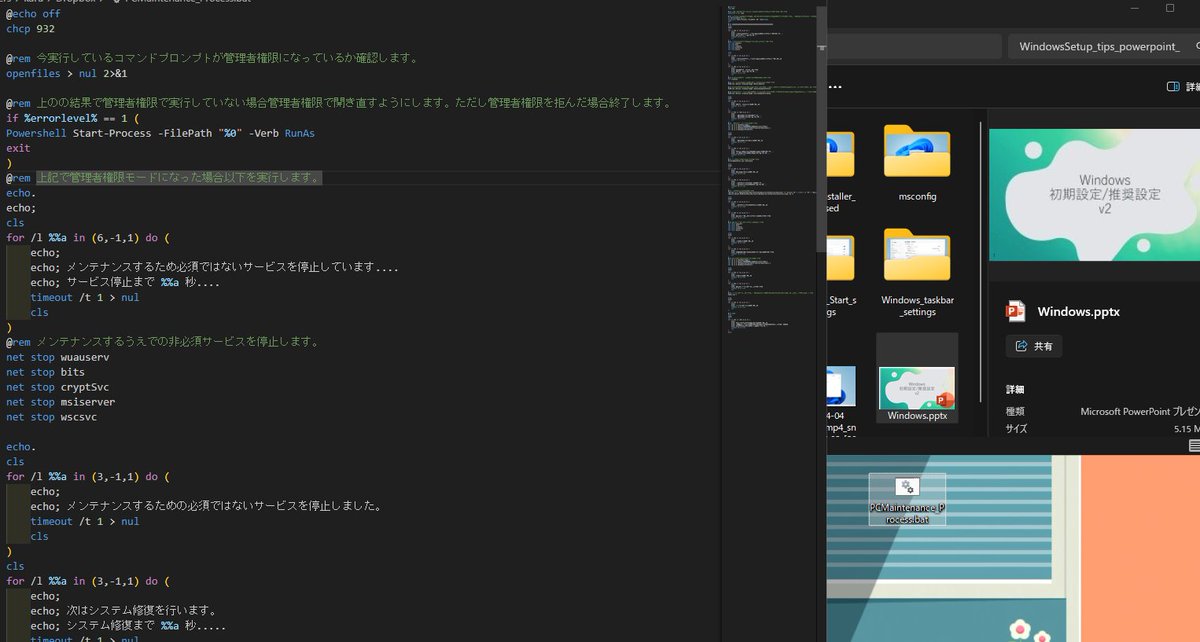
Task: Maximize the File Explorer window
Action: pyautogui.click(x=1170, y=8)
